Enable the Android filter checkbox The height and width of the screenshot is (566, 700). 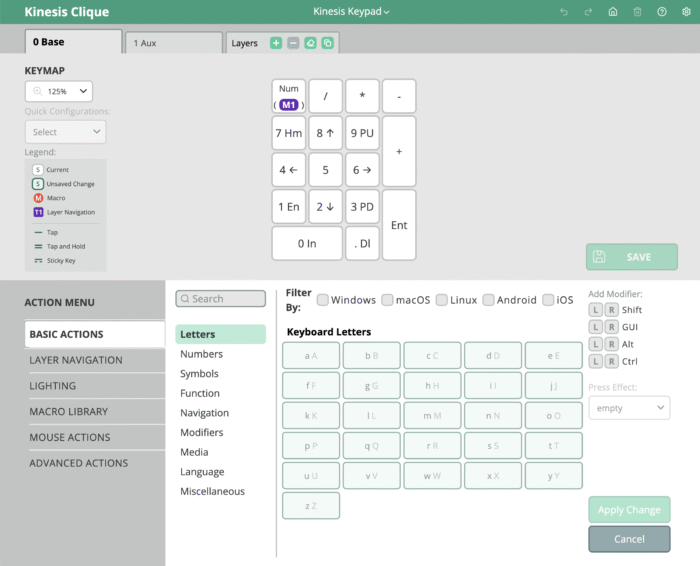click(x=488, y=300)
